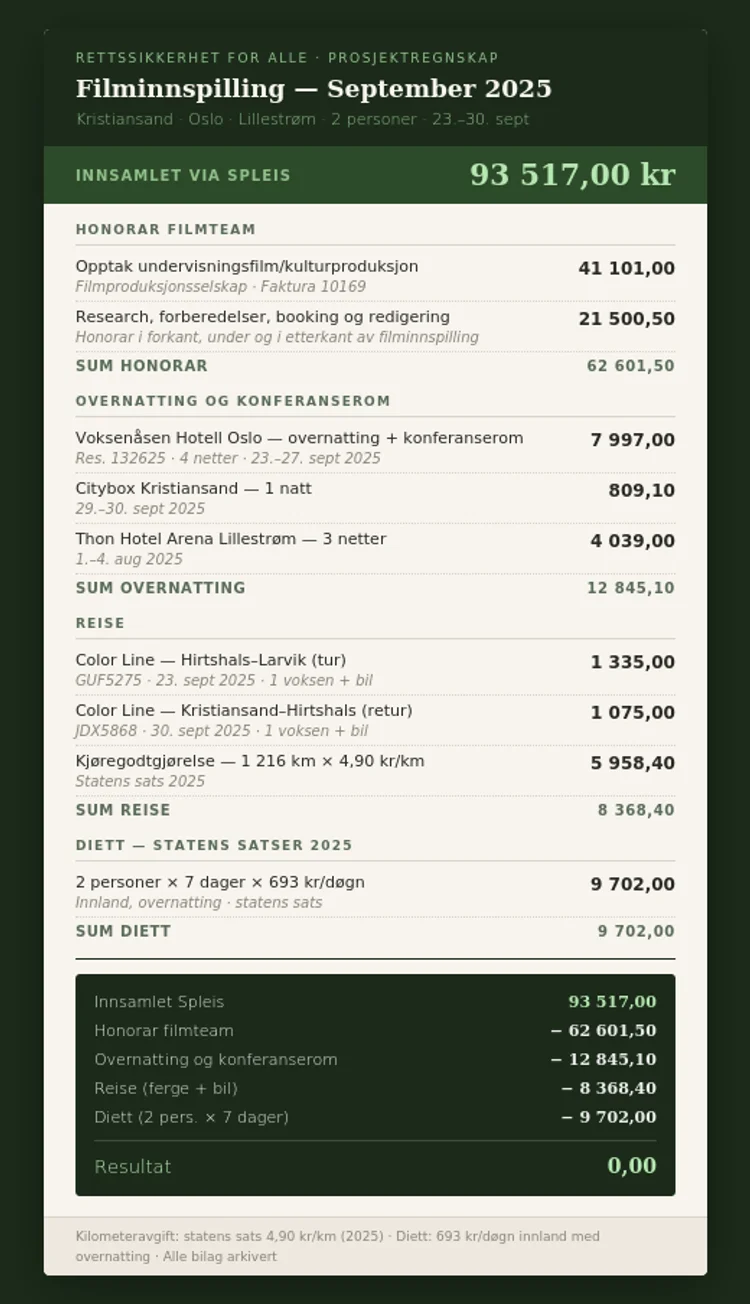Click the Color Line Hirtshals–Larvik (tur) row
Screen dimensions: 750x1304
pos(375,670)
